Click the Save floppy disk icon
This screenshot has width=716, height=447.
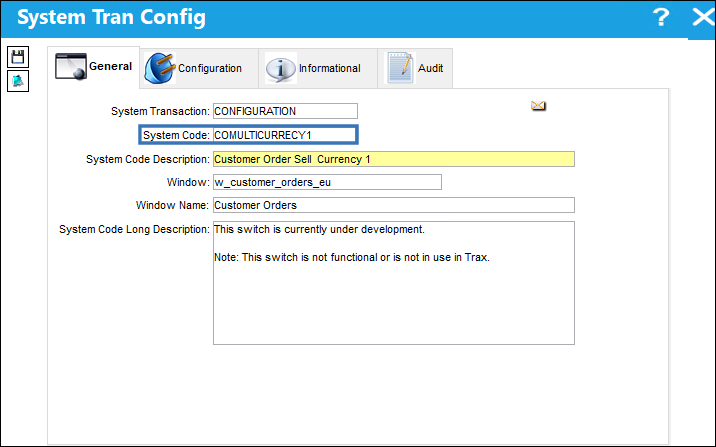[18, 57]
